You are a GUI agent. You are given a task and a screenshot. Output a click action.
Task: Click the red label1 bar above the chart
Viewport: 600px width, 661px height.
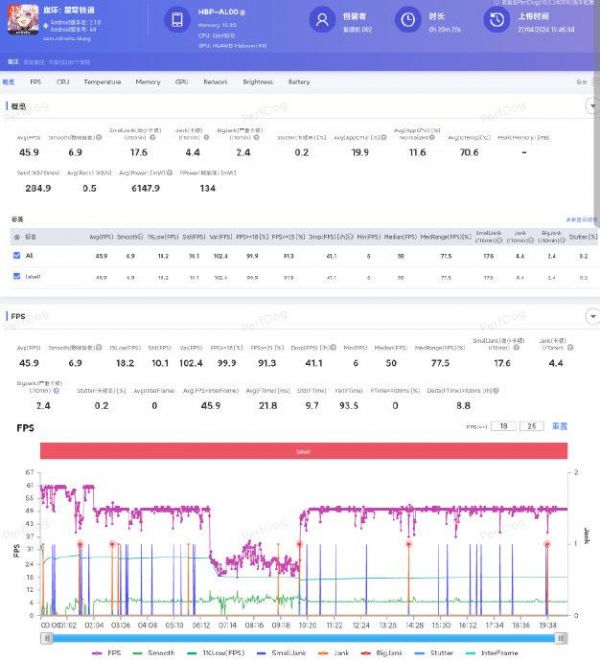(303, 451)
